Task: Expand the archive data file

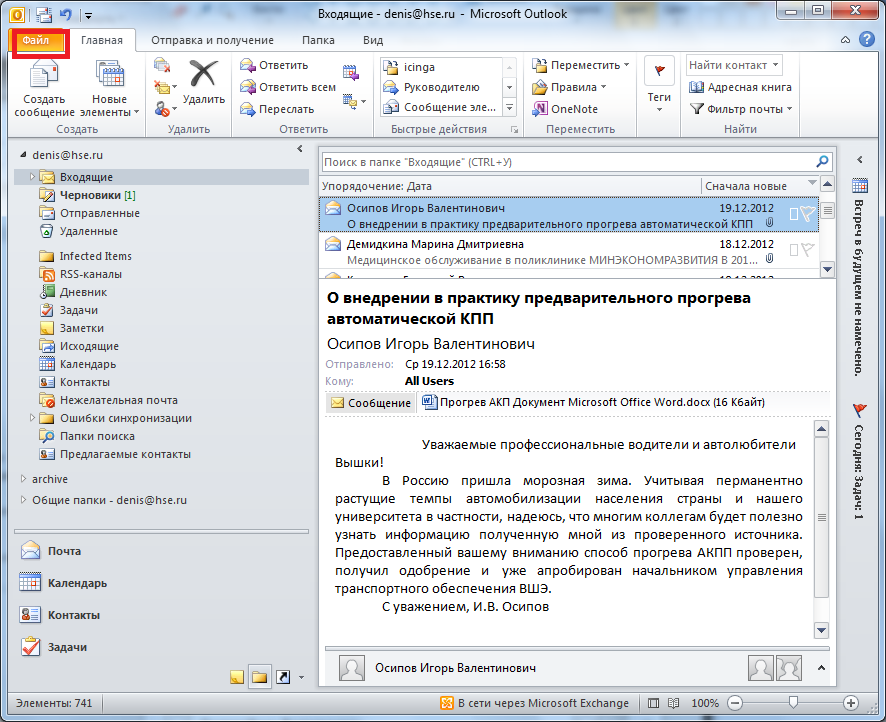Action: (x=23, y=479)
